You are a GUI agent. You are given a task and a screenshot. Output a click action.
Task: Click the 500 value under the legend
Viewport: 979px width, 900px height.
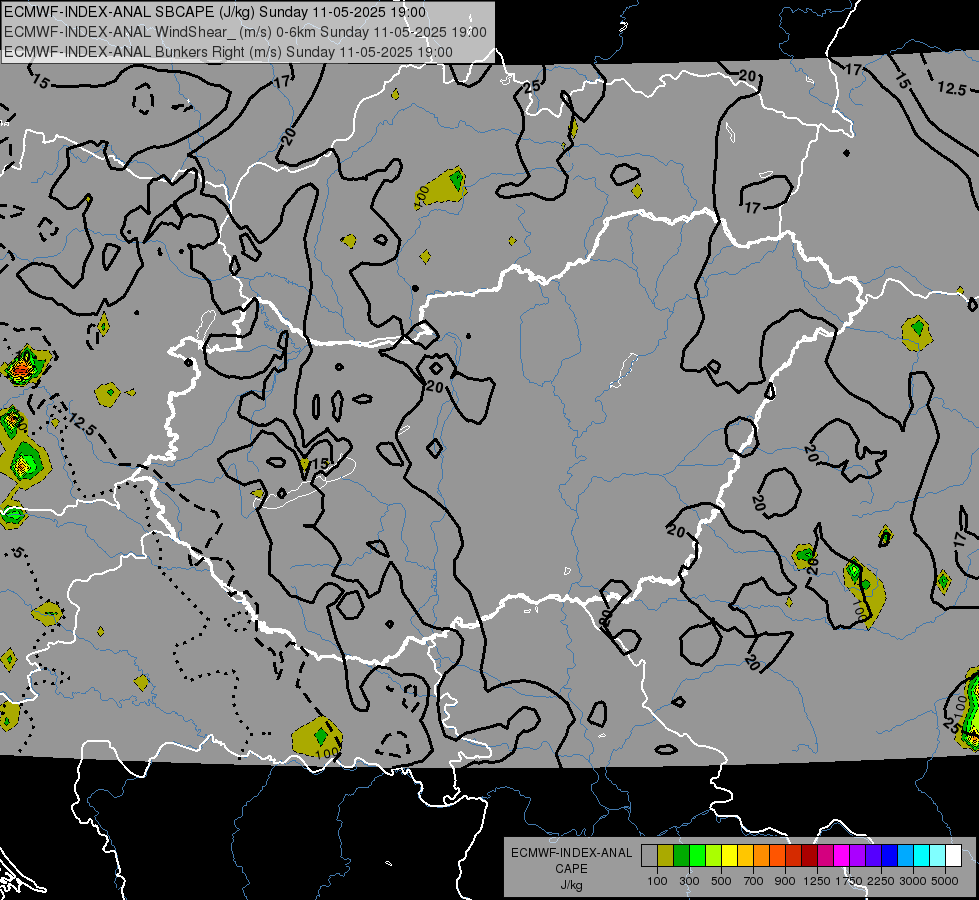pyautogui.click(x=721, y=881)
